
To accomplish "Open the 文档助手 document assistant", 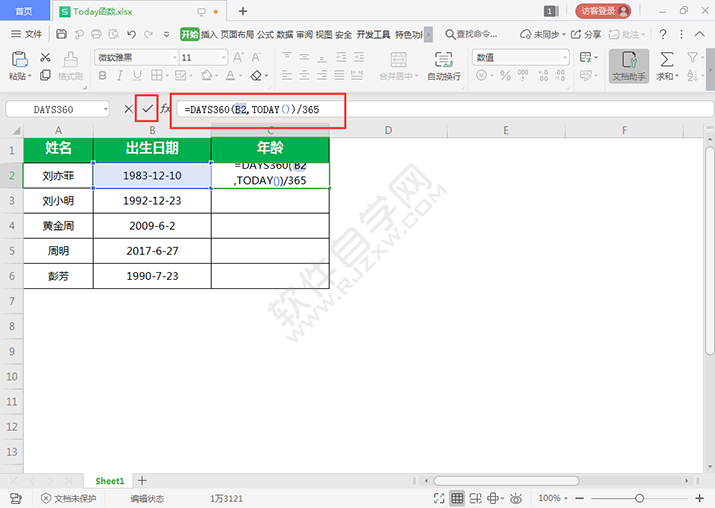I will coord(629,66).
